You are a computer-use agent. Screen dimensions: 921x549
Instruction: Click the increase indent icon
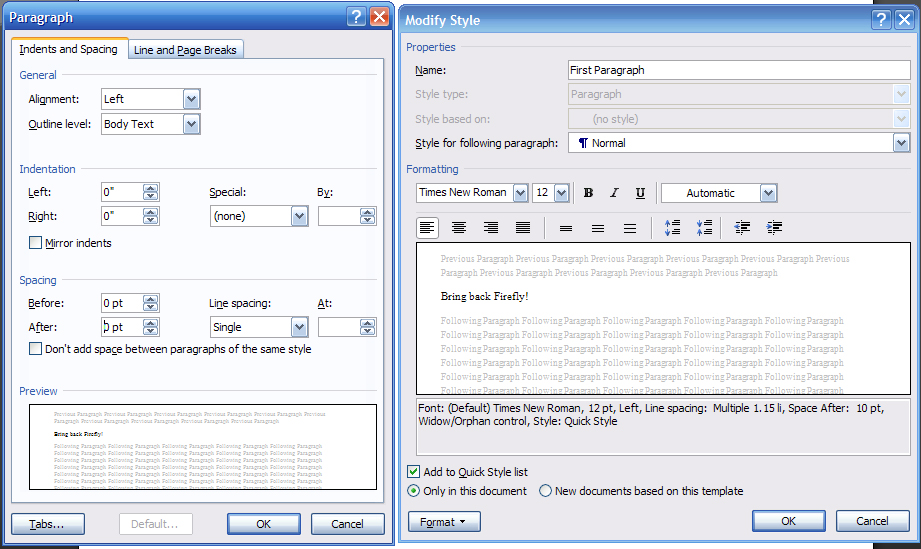774,228
